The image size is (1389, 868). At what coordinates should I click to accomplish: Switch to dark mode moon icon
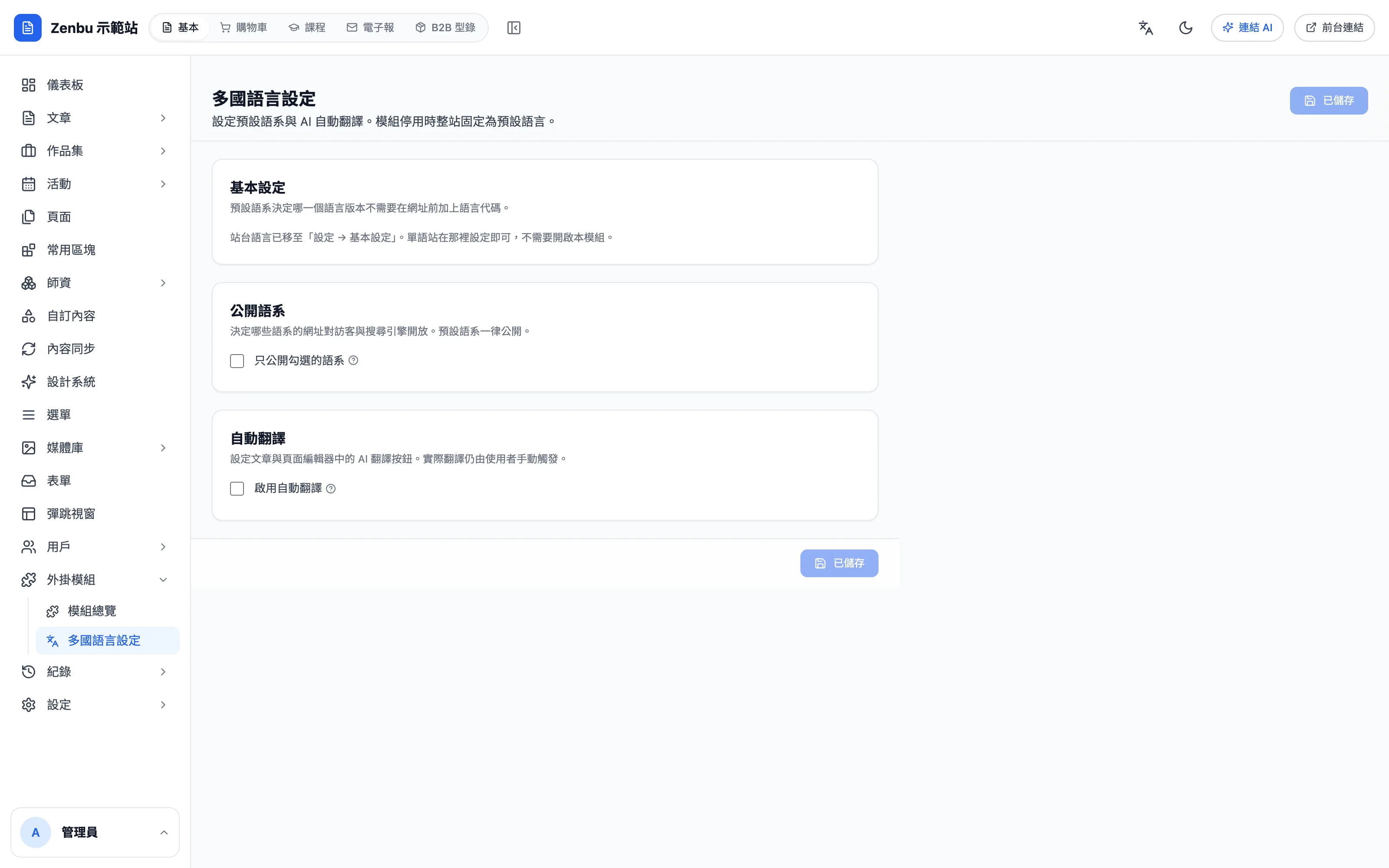(x=1186, y=27)
